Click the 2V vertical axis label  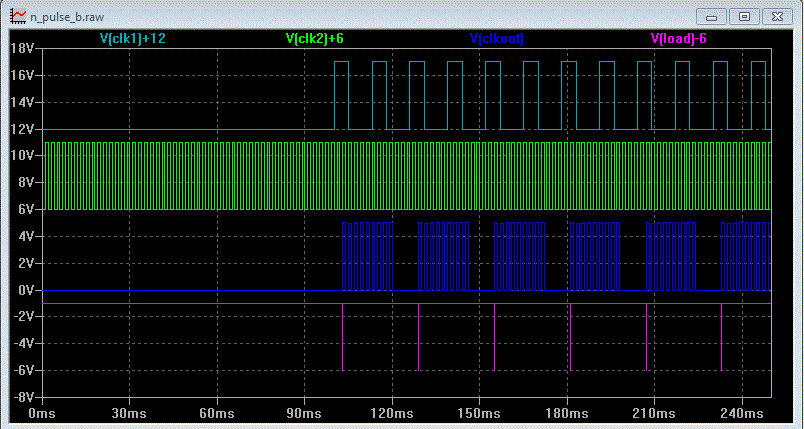point(25,263)
